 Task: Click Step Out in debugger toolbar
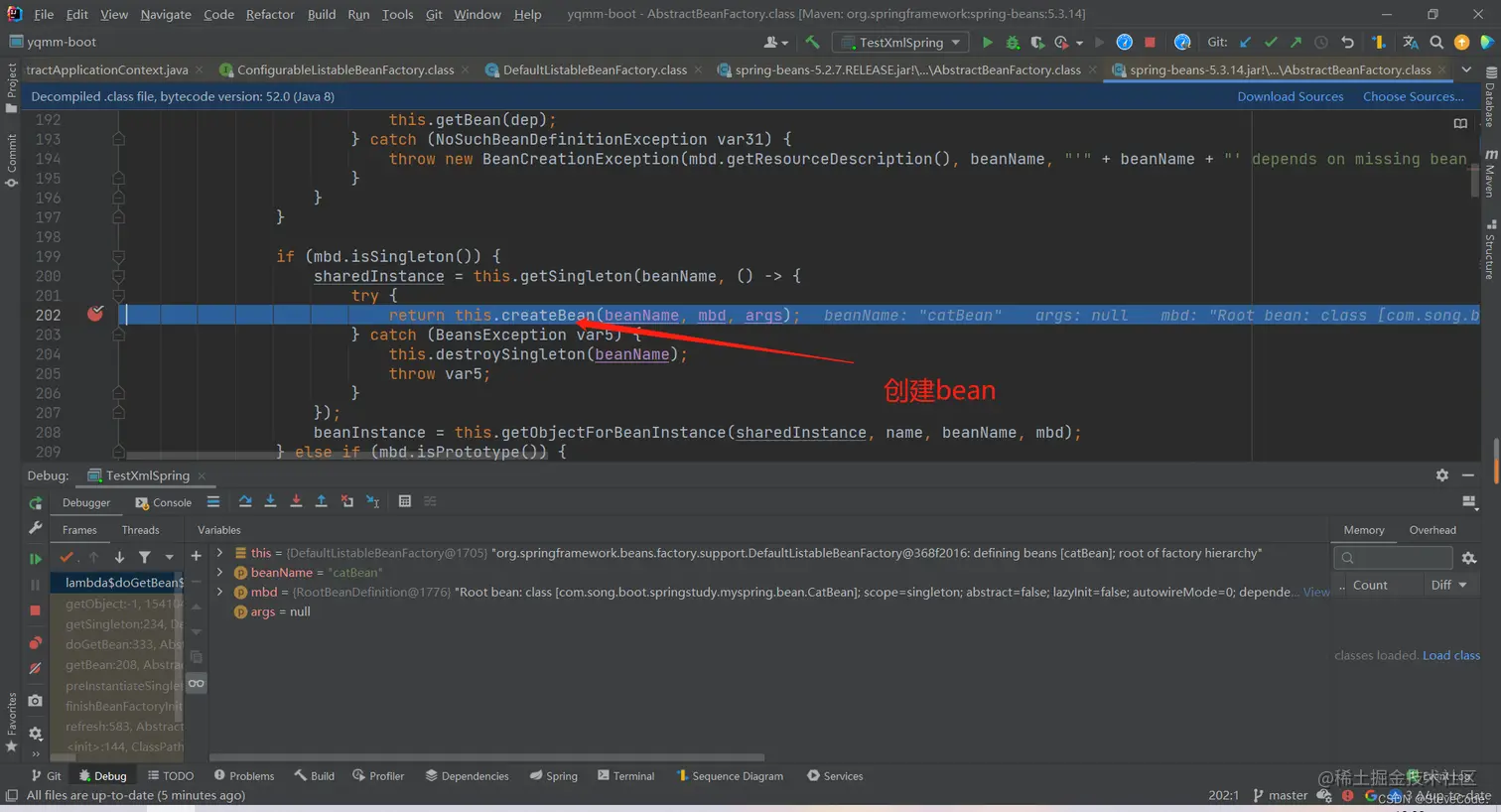322,501
